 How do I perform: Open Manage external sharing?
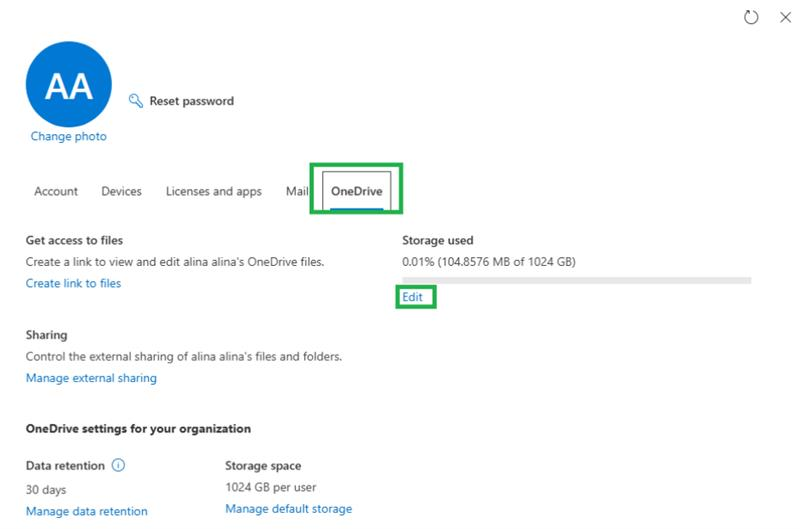[91, 378]
